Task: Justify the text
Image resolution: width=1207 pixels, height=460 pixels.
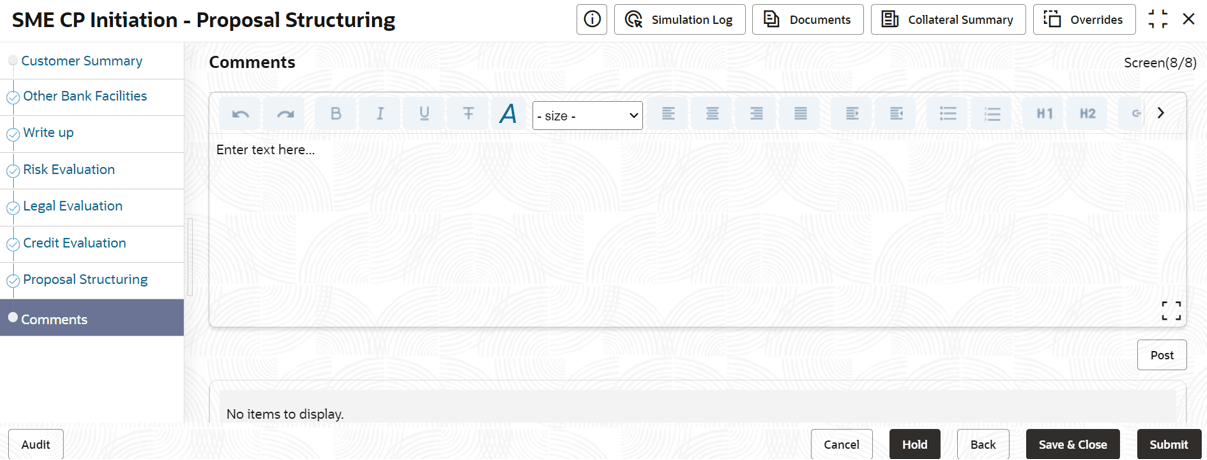Action: pyautogui.click(x=801, y=114)
